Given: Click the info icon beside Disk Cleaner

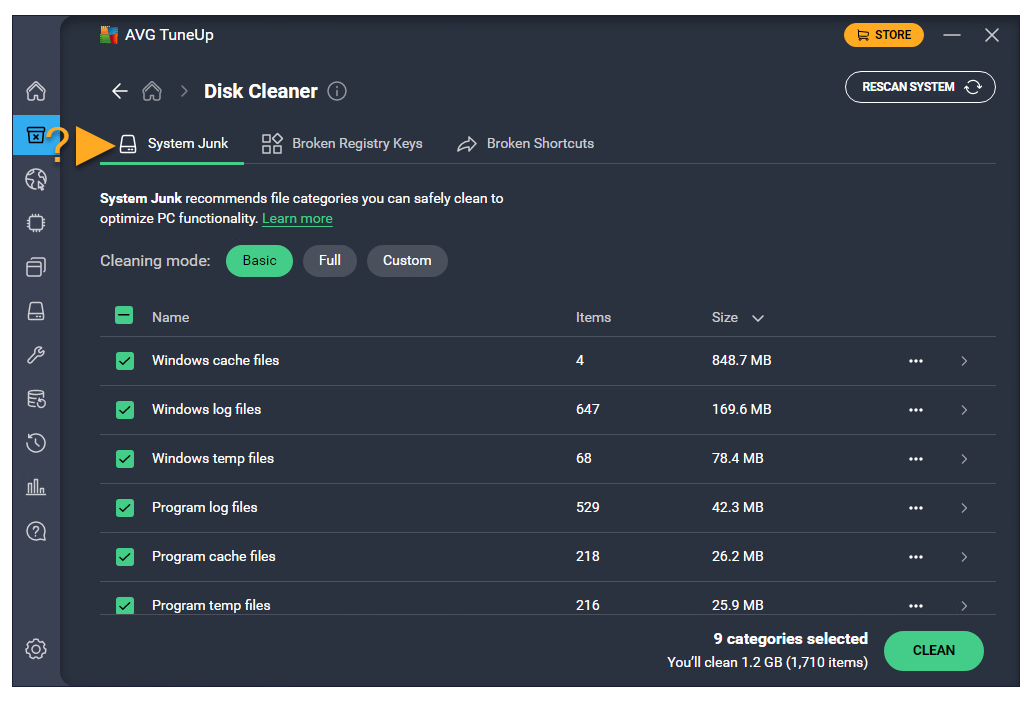Looking at the screenshot, I should 337,91.
